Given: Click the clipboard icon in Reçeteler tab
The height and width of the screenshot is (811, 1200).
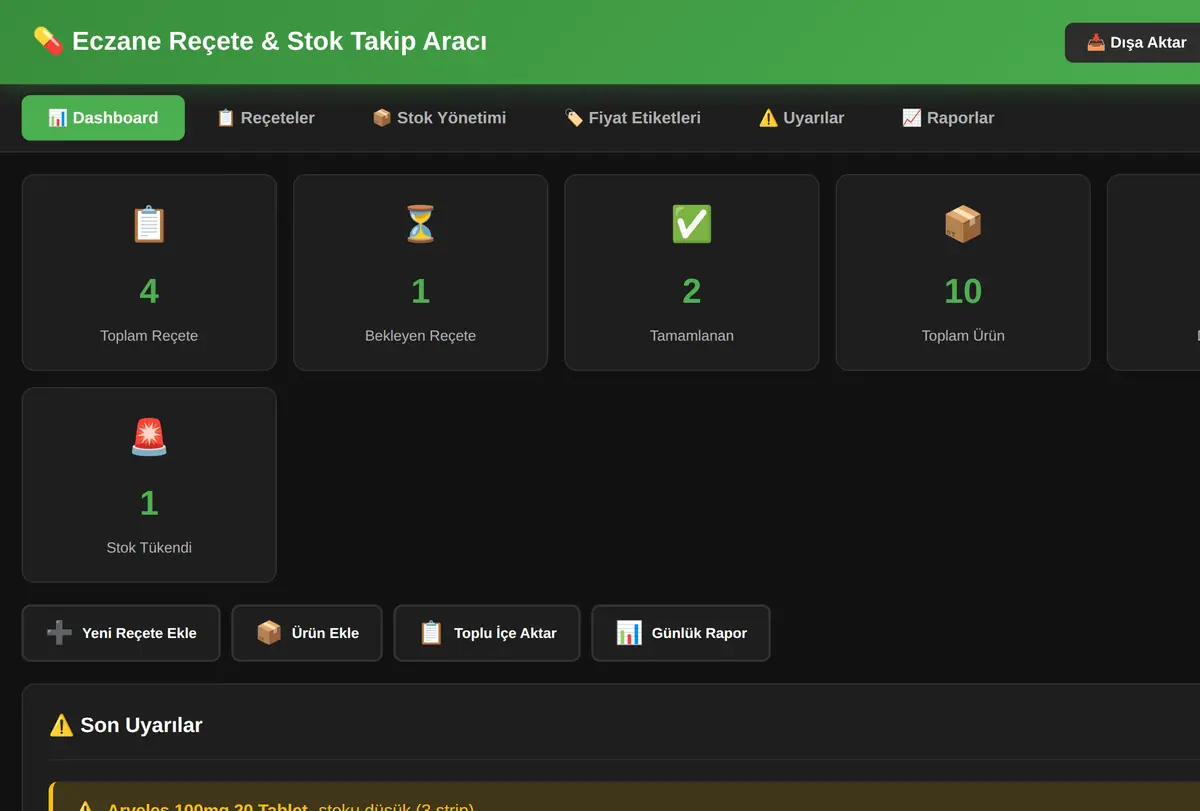Looking at the screenshot, I should pyautogui.click(x=226, y=118).
